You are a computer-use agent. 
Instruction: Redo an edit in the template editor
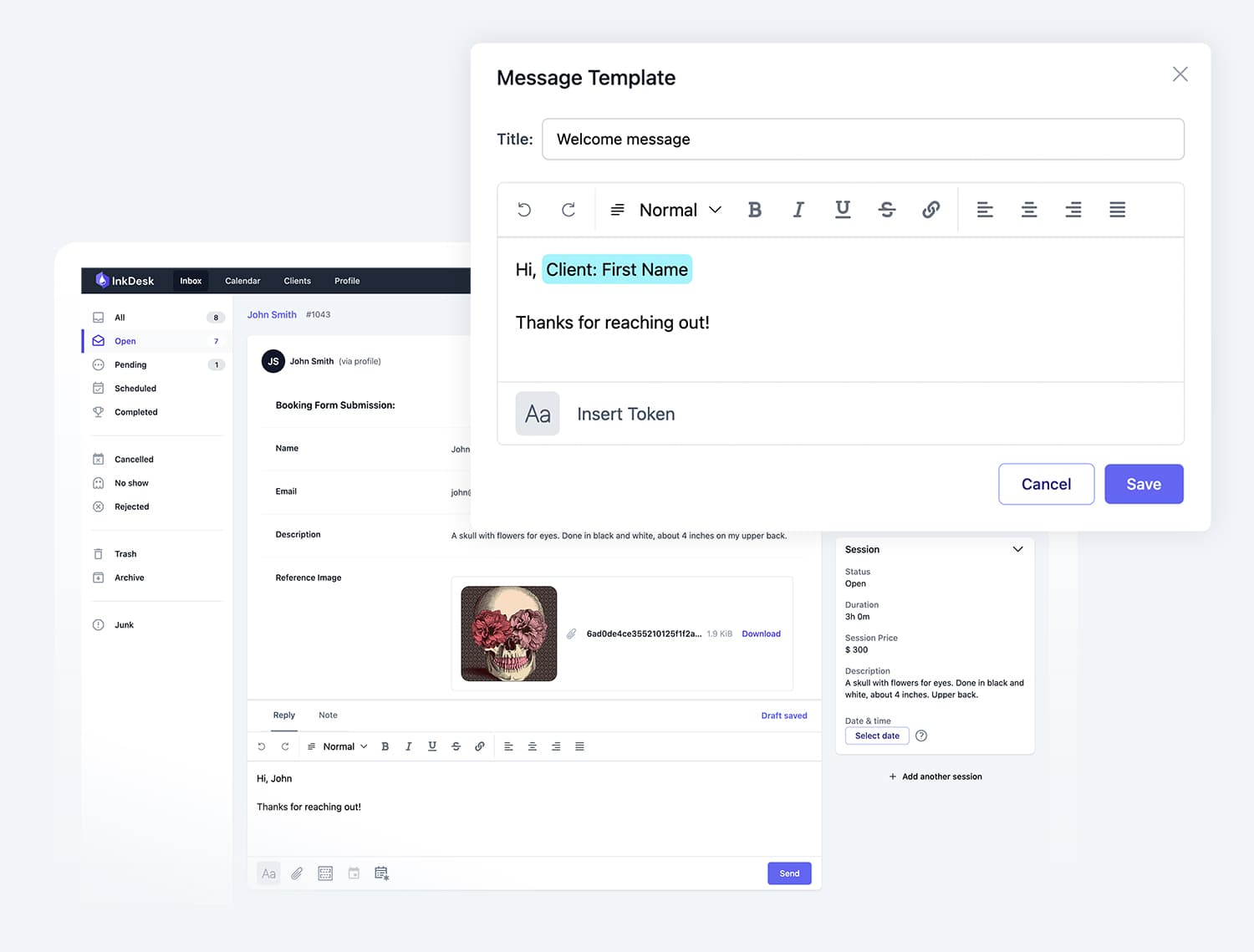click(568, 210)
